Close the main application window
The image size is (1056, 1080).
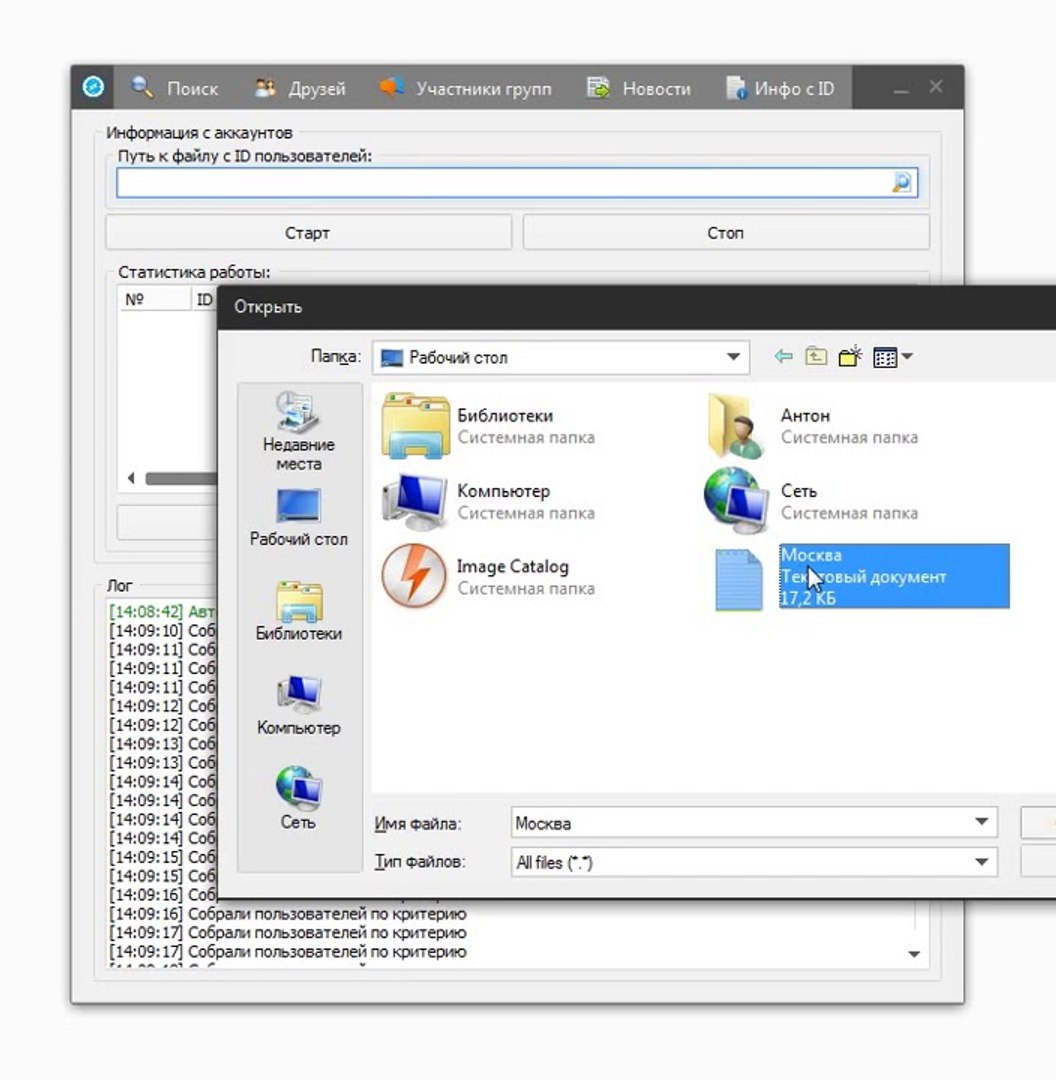(935, 87)
